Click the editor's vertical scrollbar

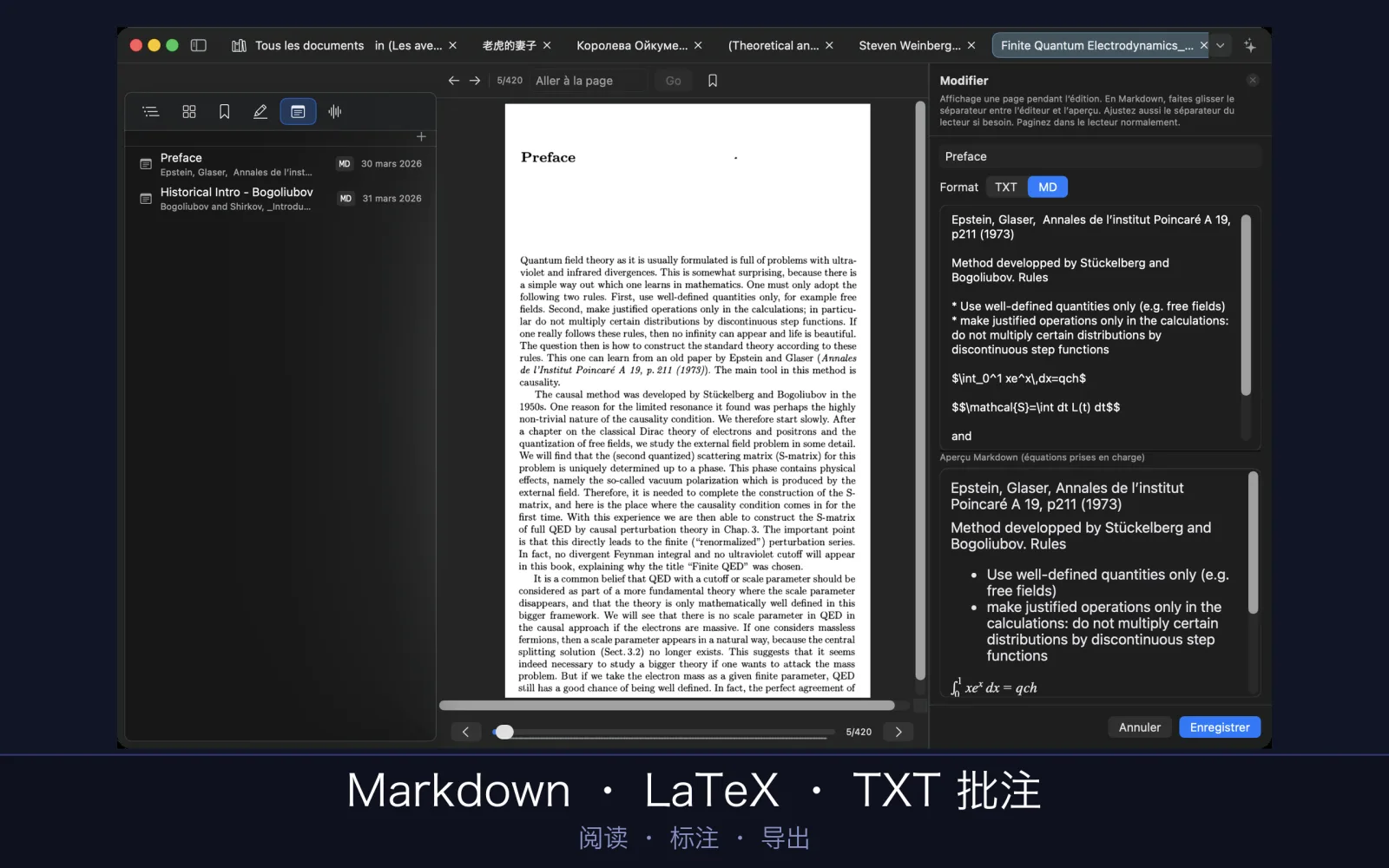pos(1246,306)
